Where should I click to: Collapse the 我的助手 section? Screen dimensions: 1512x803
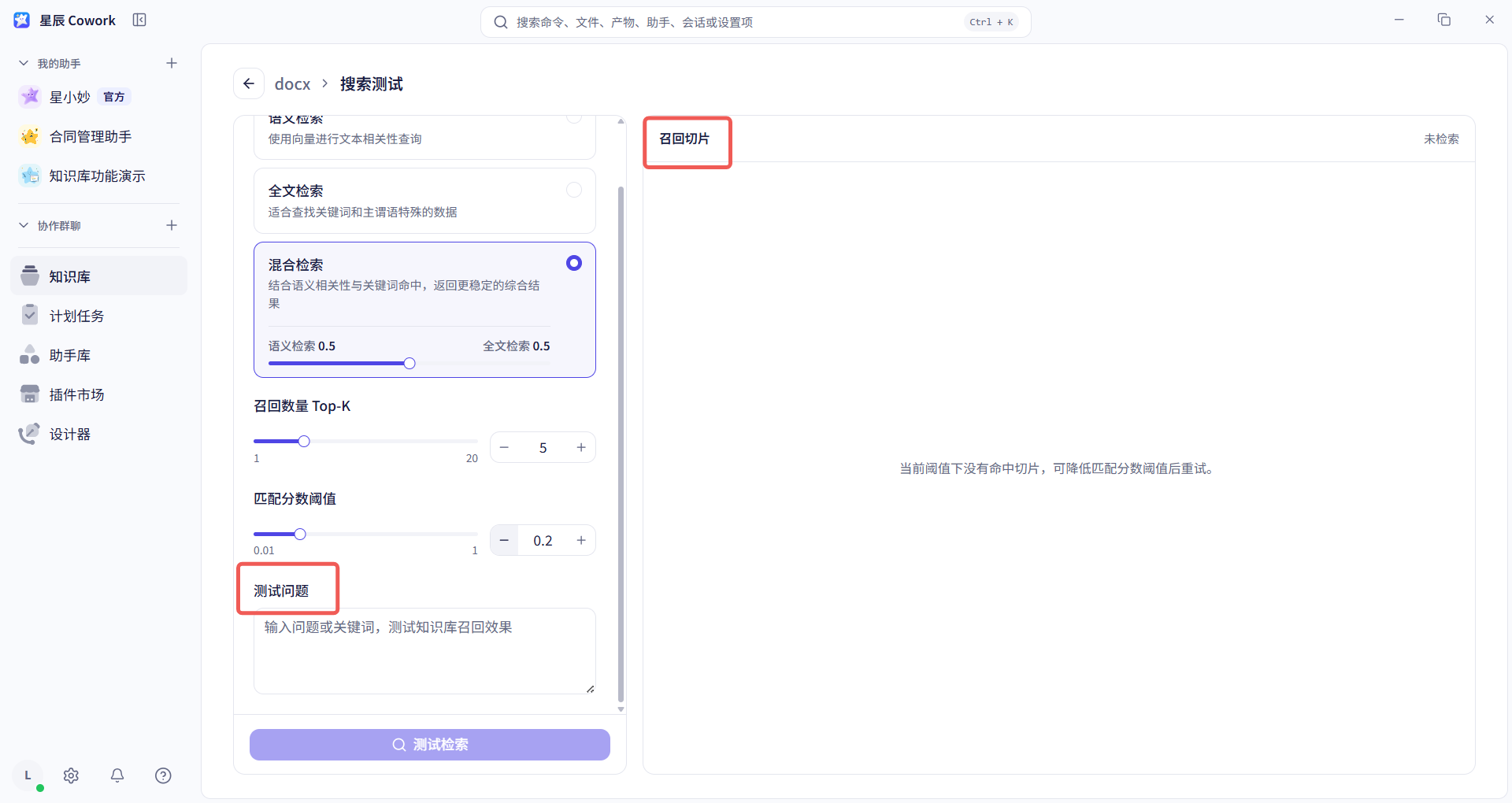24,63
